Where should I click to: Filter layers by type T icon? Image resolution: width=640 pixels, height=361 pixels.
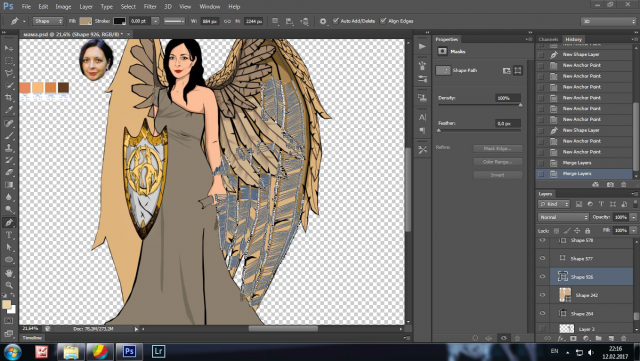(x=601, y=204)
